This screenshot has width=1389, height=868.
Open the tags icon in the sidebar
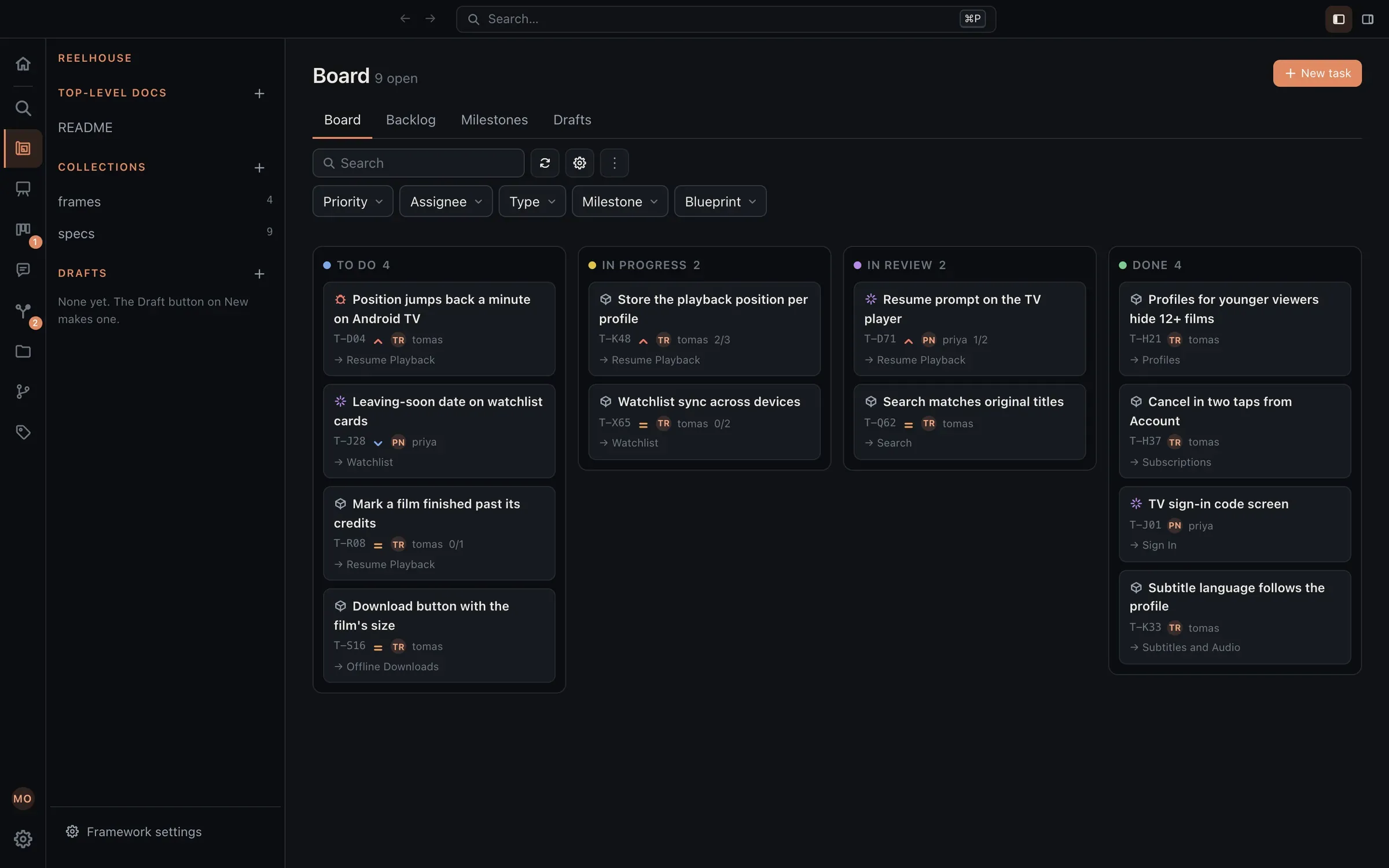(23, 432)
